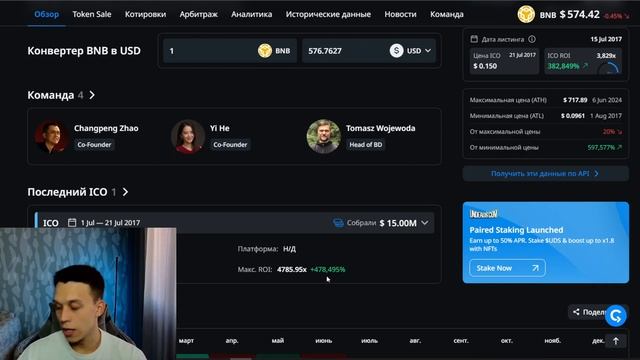Click the Tomasz Wojewoda name

click(x=380, y=128)
